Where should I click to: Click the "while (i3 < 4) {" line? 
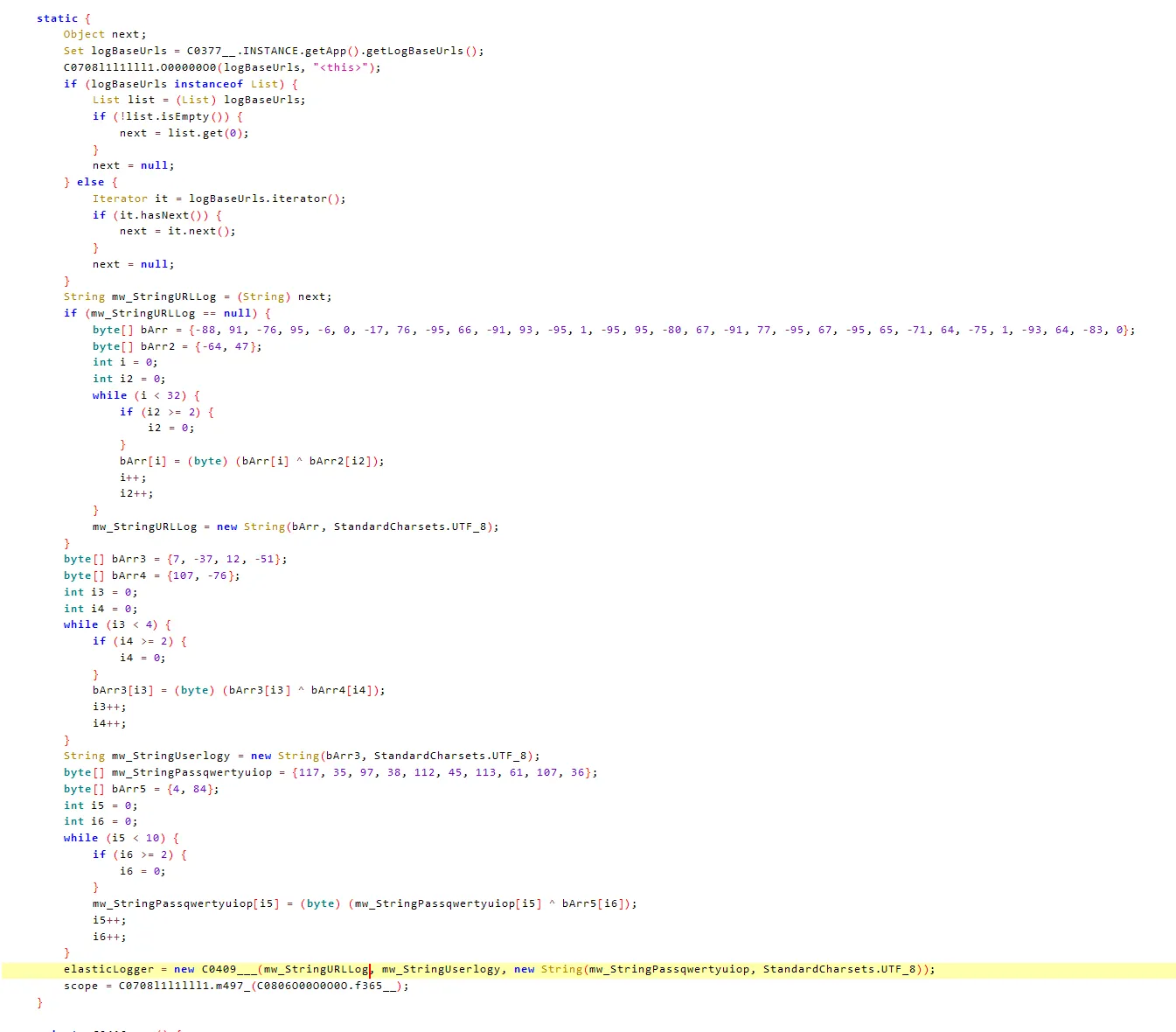[117, 624]
